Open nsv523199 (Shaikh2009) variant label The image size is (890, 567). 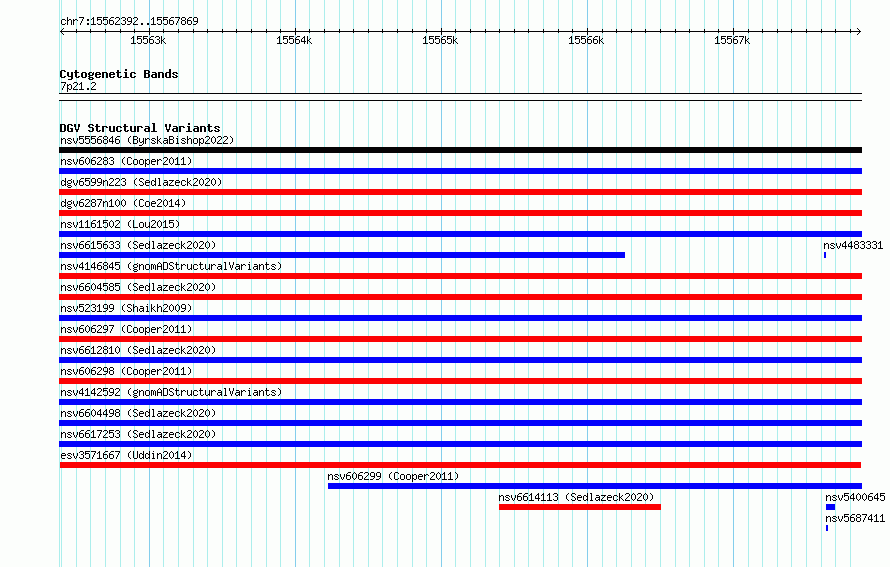(126, 308)
